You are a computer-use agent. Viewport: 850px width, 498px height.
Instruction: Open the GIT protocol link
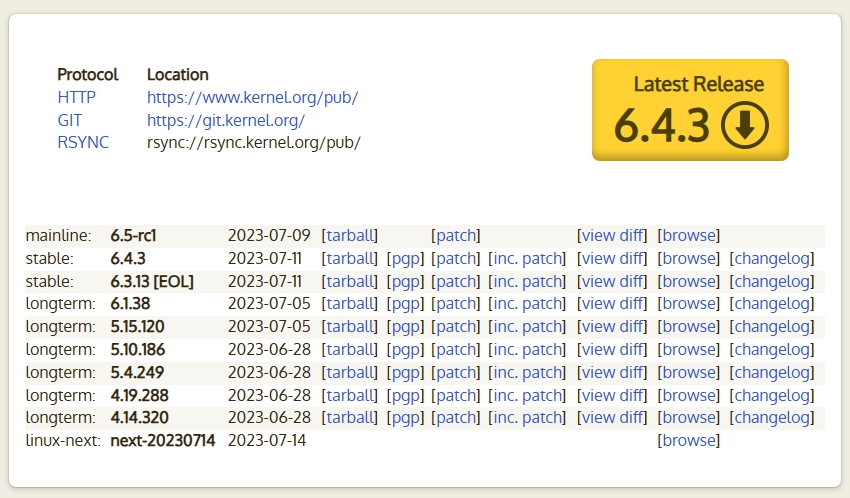69,120
